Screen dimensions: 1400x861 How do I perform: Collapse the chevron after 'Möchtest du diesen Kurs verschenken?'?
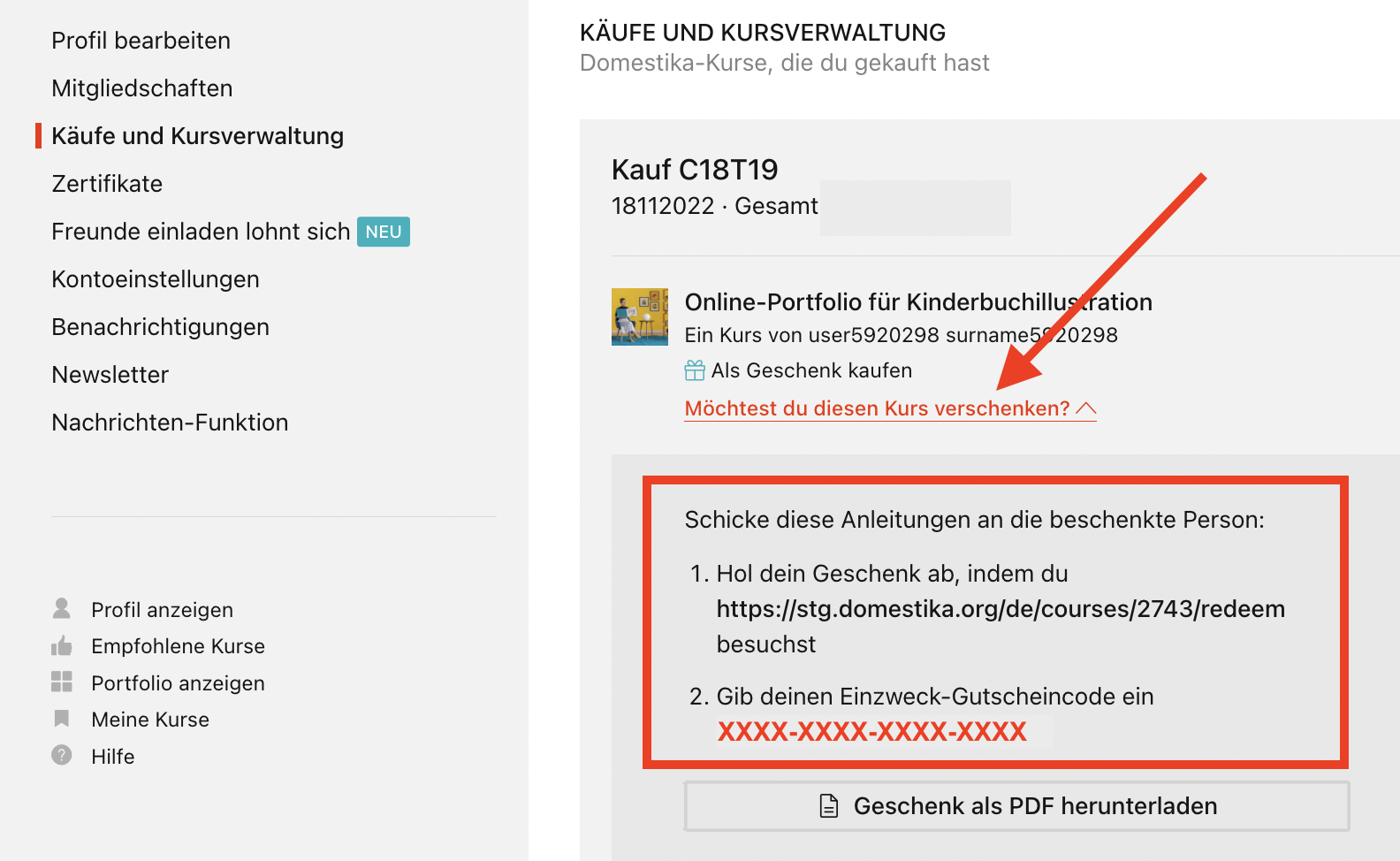pos(1086,408)
